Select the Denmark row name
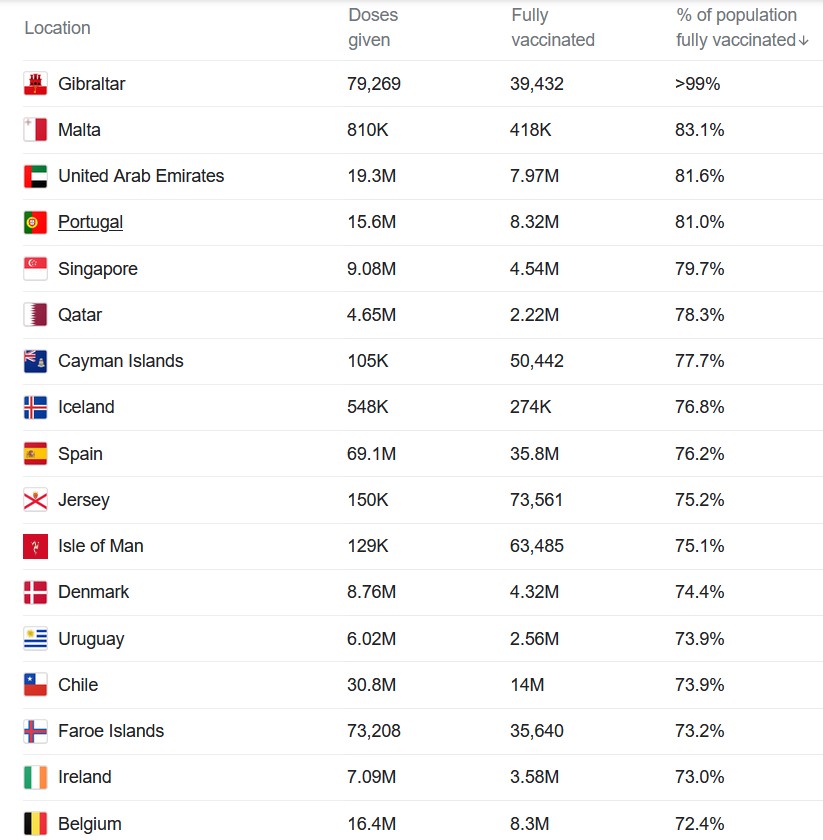The height and width of the screenshot is (840, 823). (x=93, y=592)
